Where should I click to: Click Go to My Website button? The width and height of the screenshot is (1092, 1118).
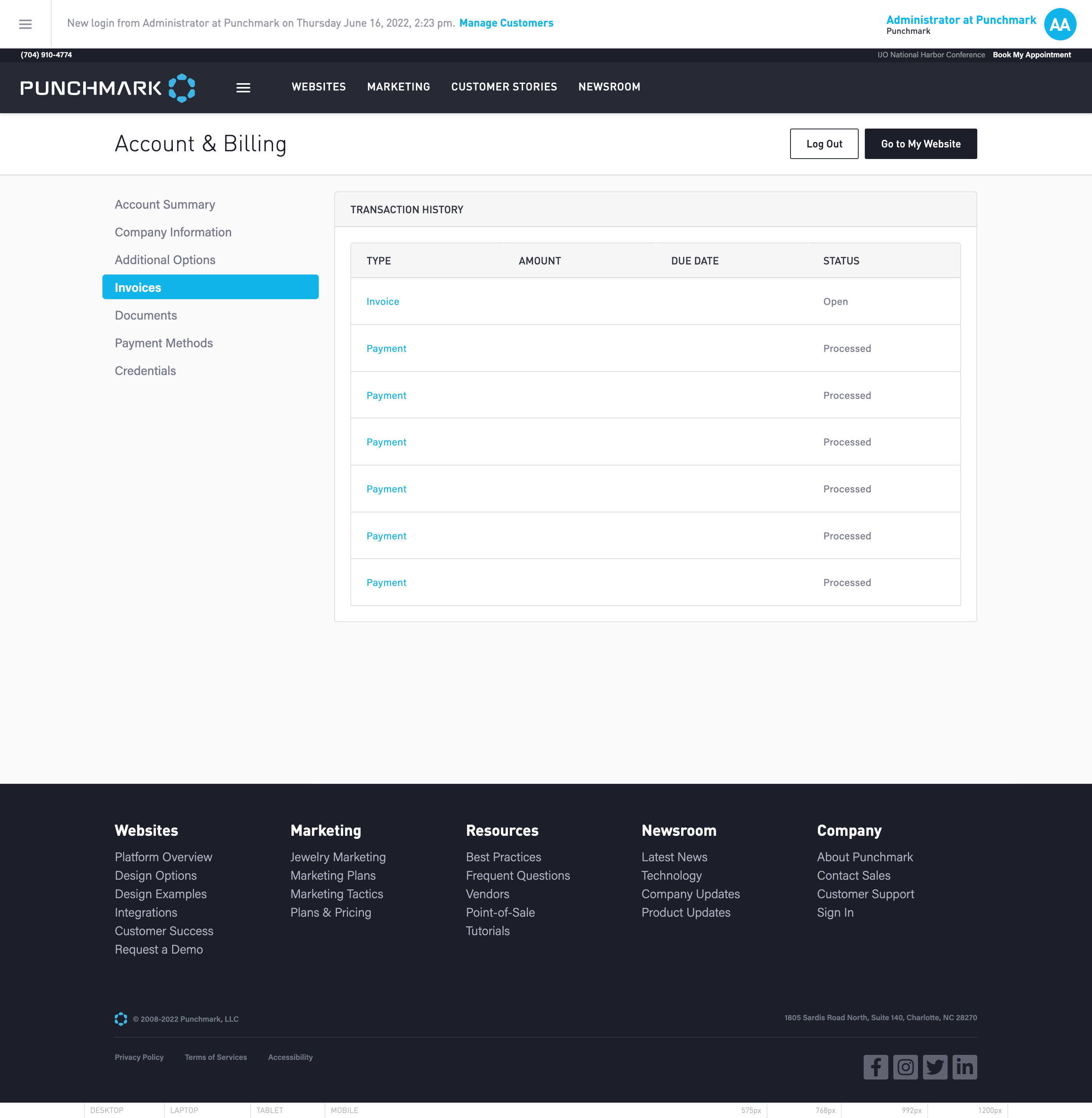click(920, 144)
